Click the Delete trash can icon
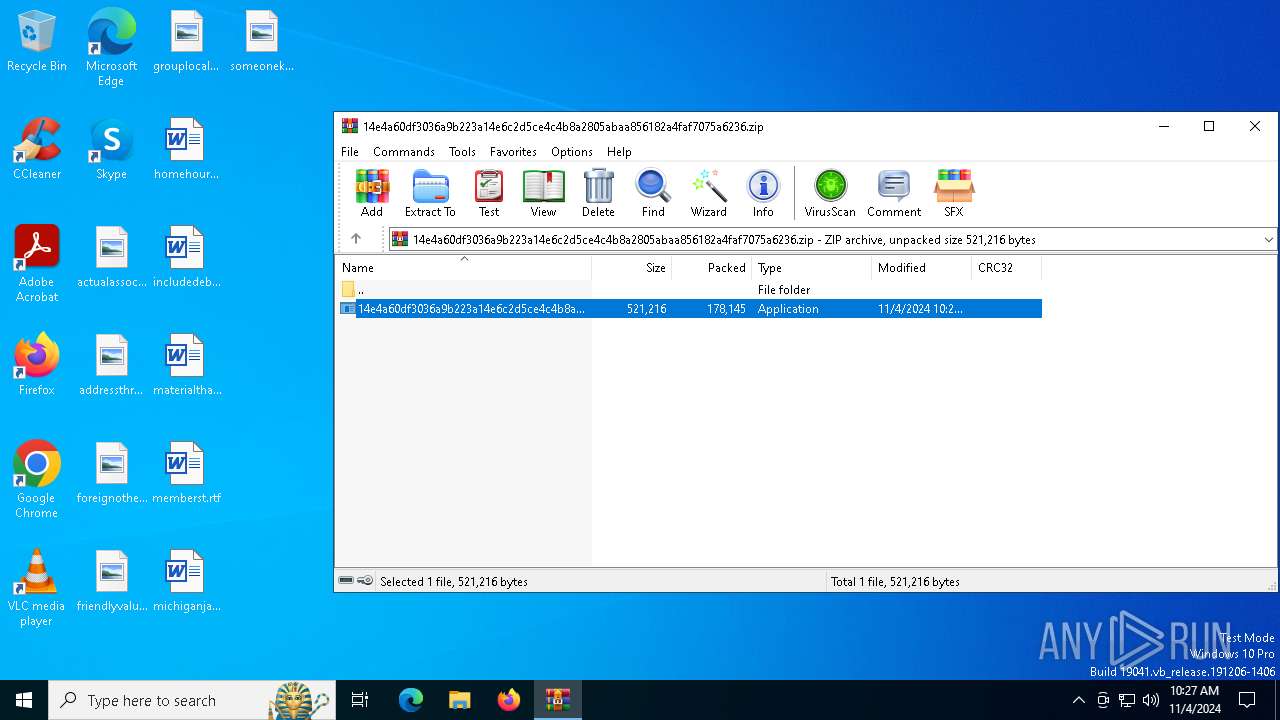1280x720 pixels. (598, 193)
